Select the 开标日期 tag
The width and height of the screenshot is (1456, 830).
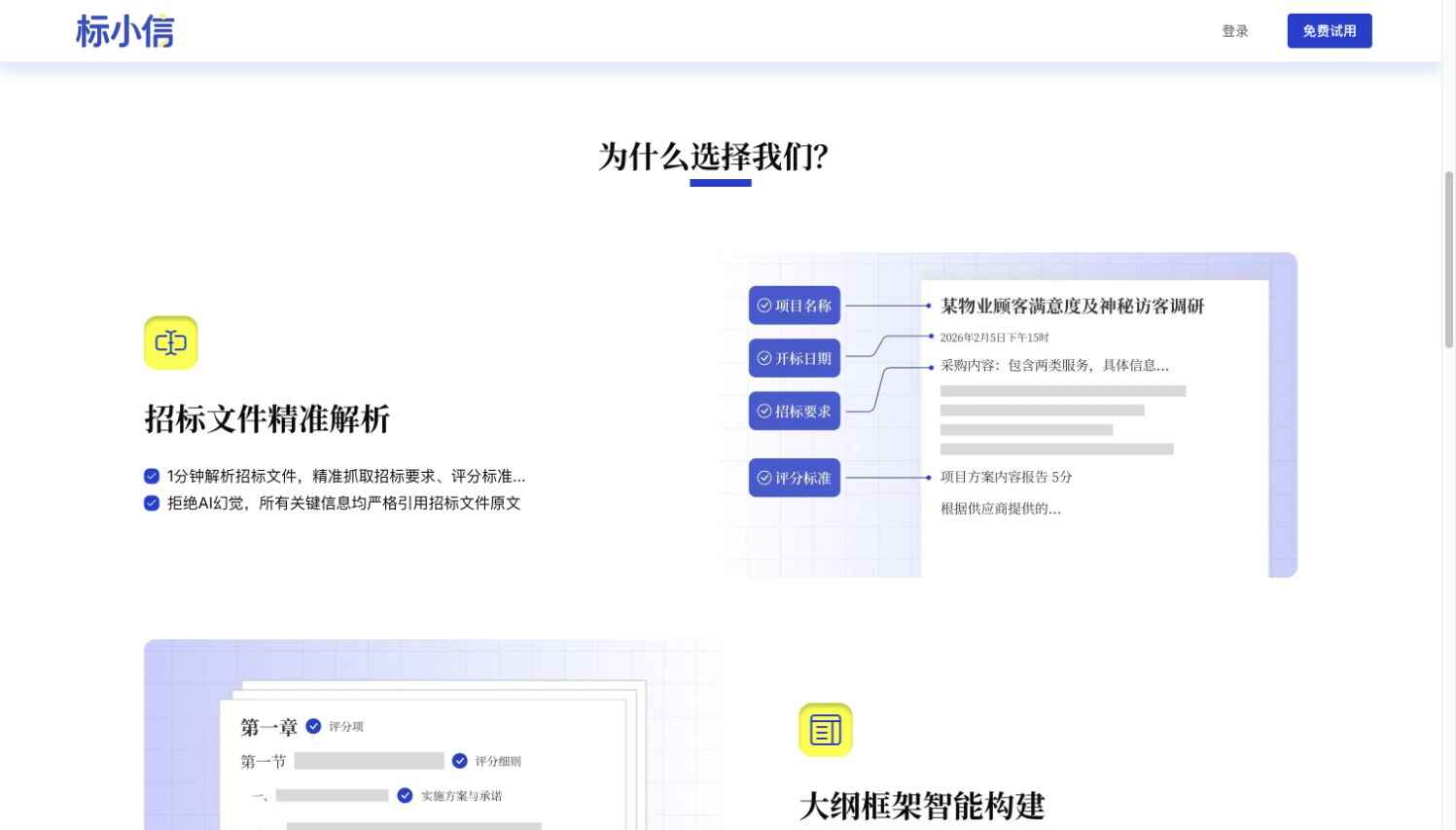point(795,358)
